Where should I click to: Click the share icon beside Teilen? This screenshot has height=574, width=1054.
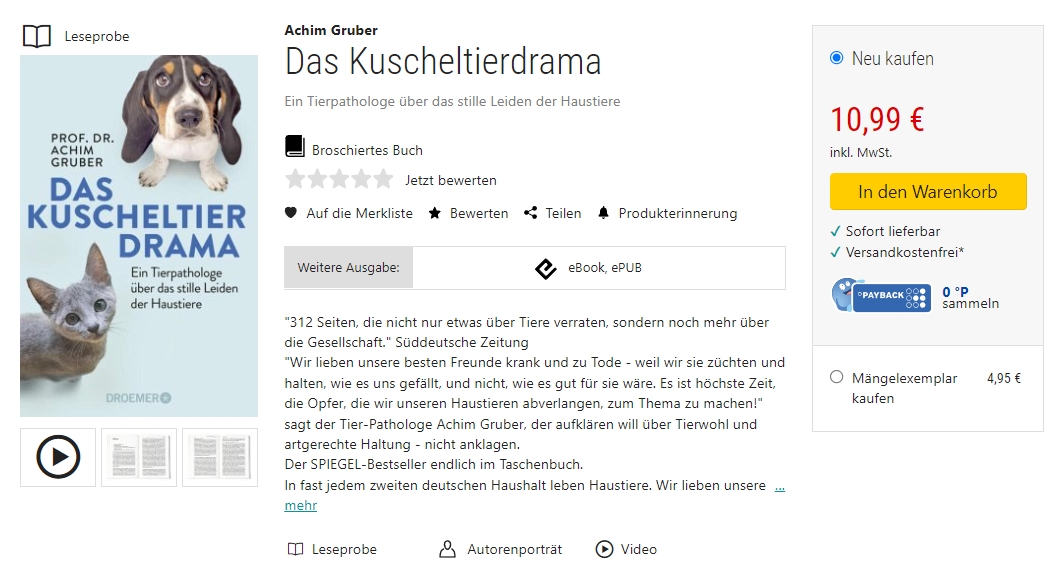click(530, 213)
